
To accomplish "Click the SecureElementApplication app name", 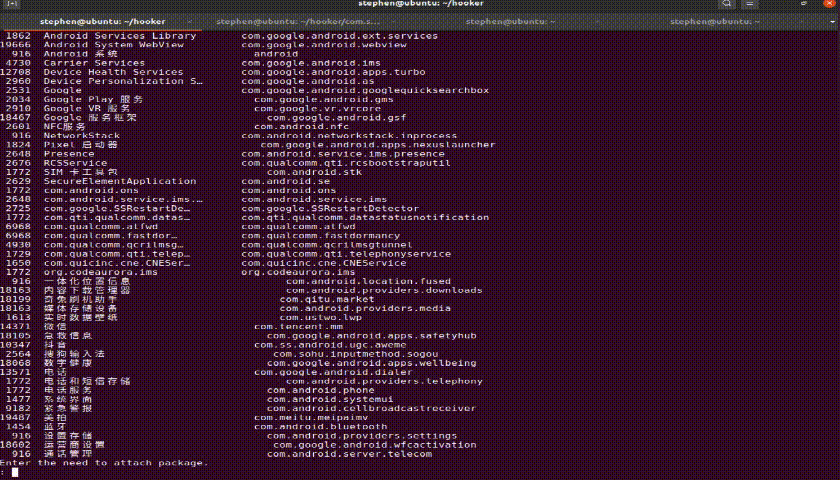I will click(119, 181).
